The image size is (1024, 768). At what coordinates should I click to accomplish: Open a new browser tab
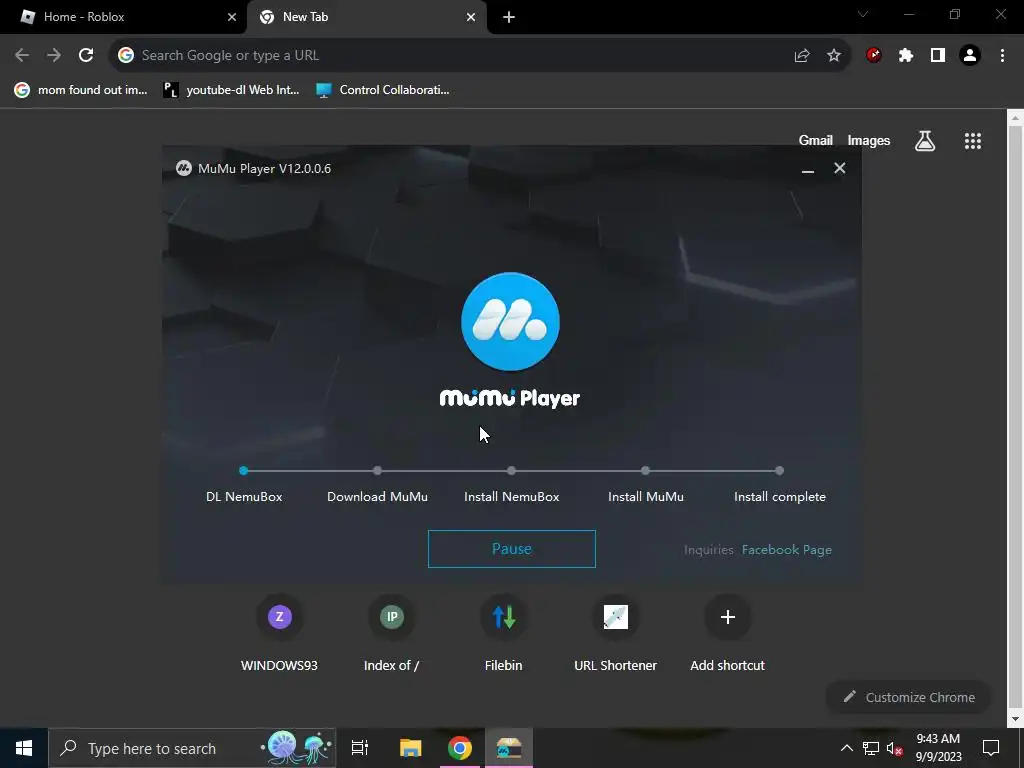pos(509,17)
